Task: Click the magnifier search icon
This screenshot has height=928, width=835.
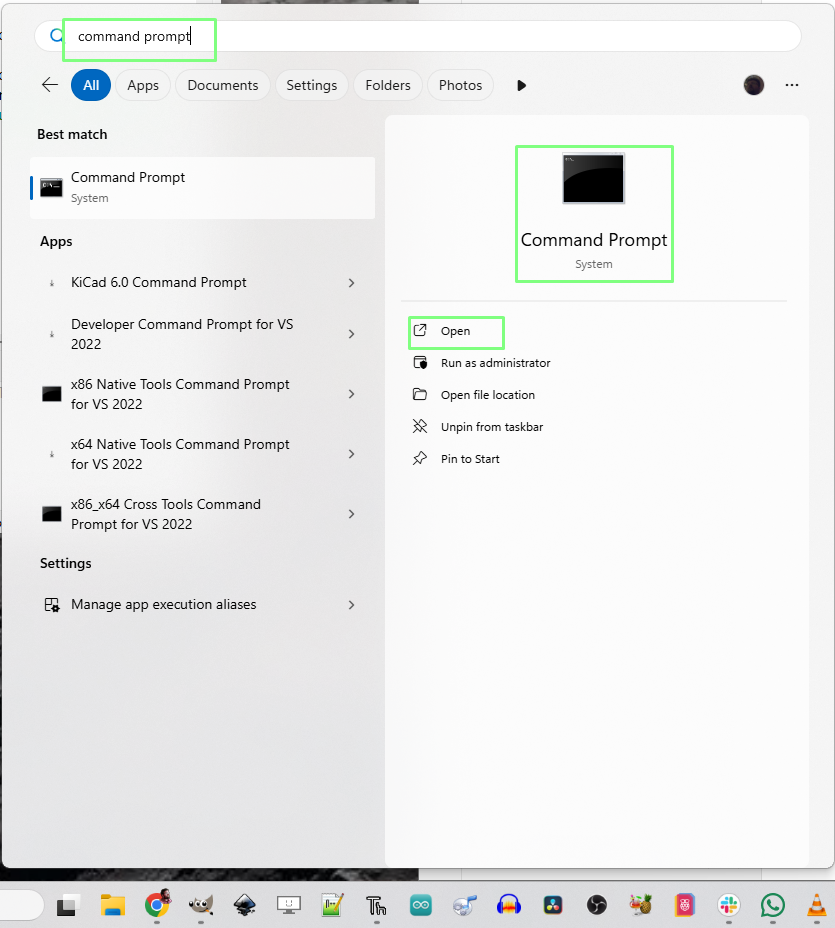Action: coord(56,36)
